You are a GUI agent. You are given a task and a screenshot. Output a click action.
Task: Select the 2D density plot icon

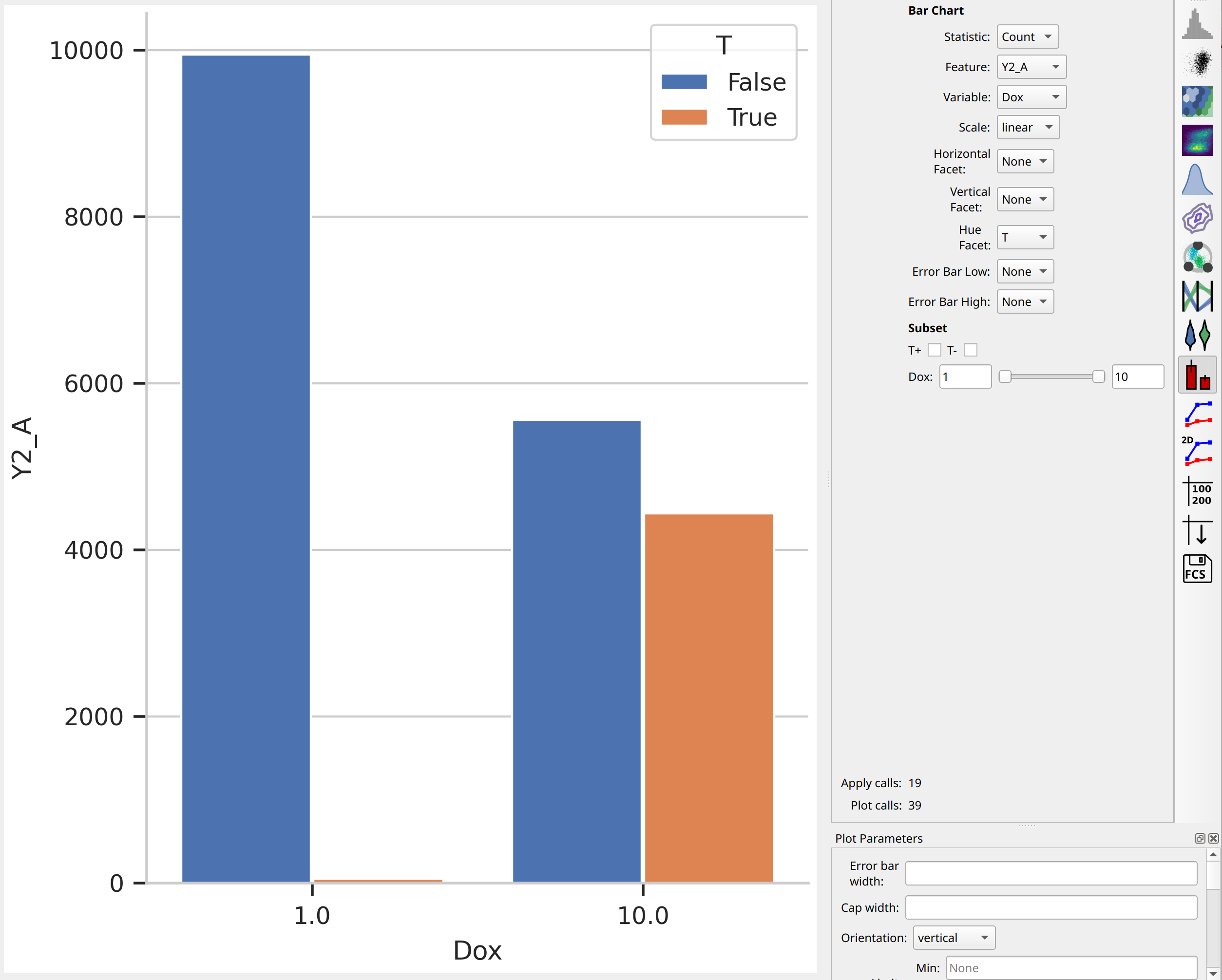coord(1197,140)
